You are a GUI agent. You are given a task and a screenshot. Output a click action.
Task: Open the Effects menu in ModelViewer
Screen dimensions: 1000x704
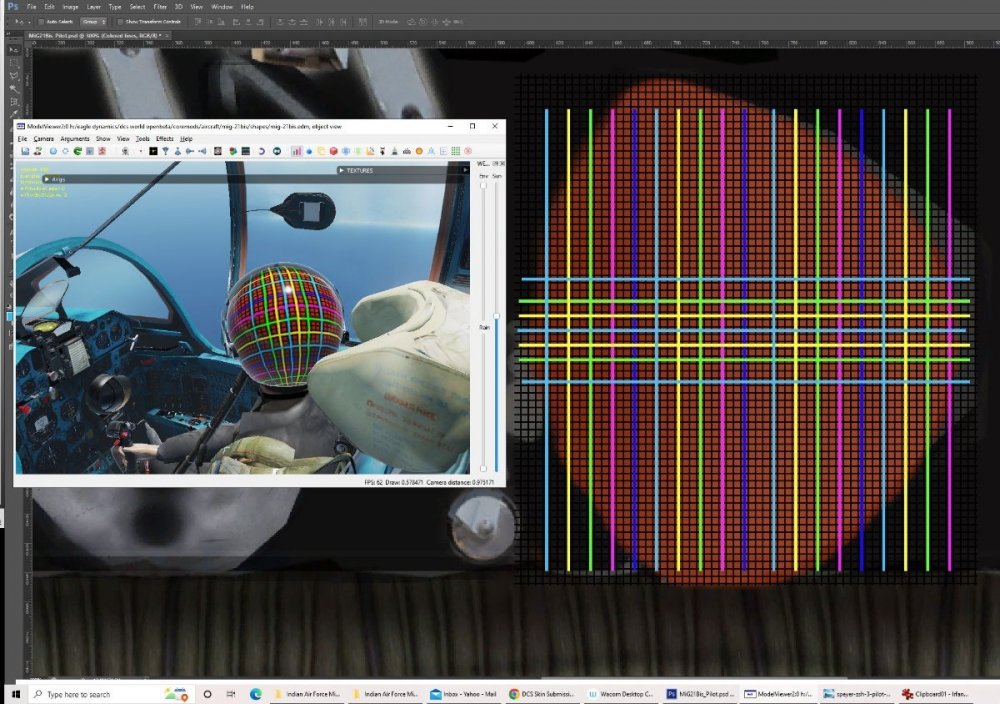164,138
